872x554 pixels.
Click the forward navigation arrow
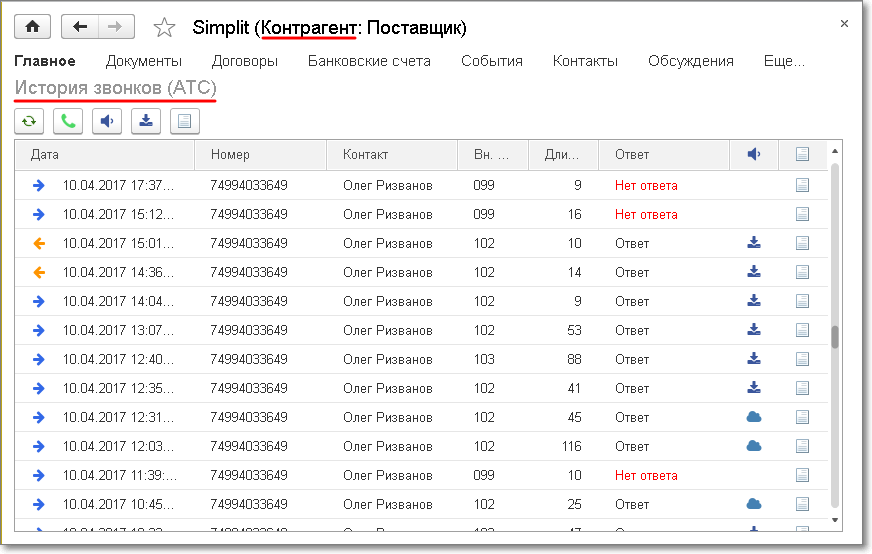[x=115, y=27]
